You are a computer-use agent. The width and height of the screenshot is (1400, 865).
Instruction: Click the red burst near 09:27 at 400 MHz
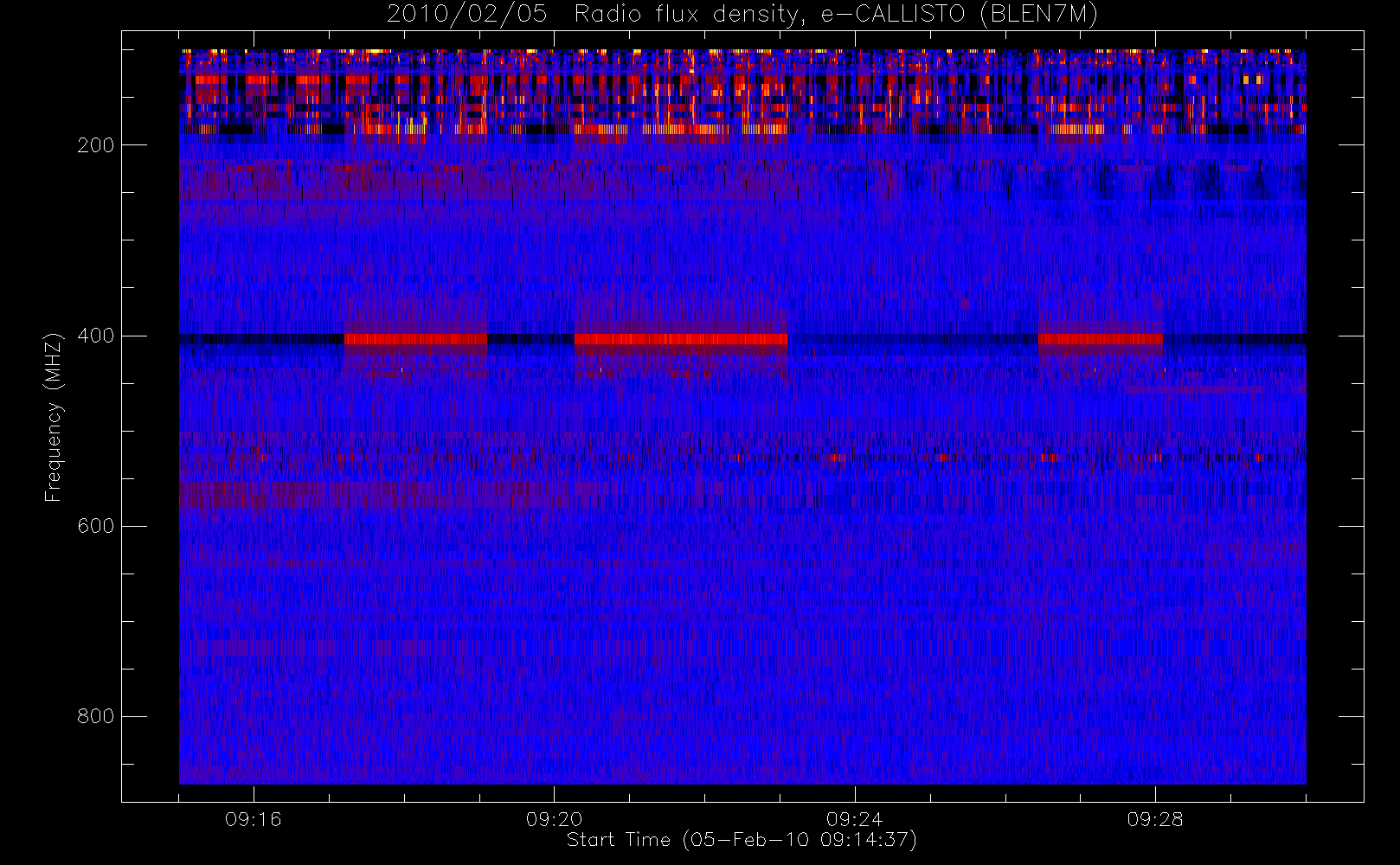click(x=1100, y=339)
